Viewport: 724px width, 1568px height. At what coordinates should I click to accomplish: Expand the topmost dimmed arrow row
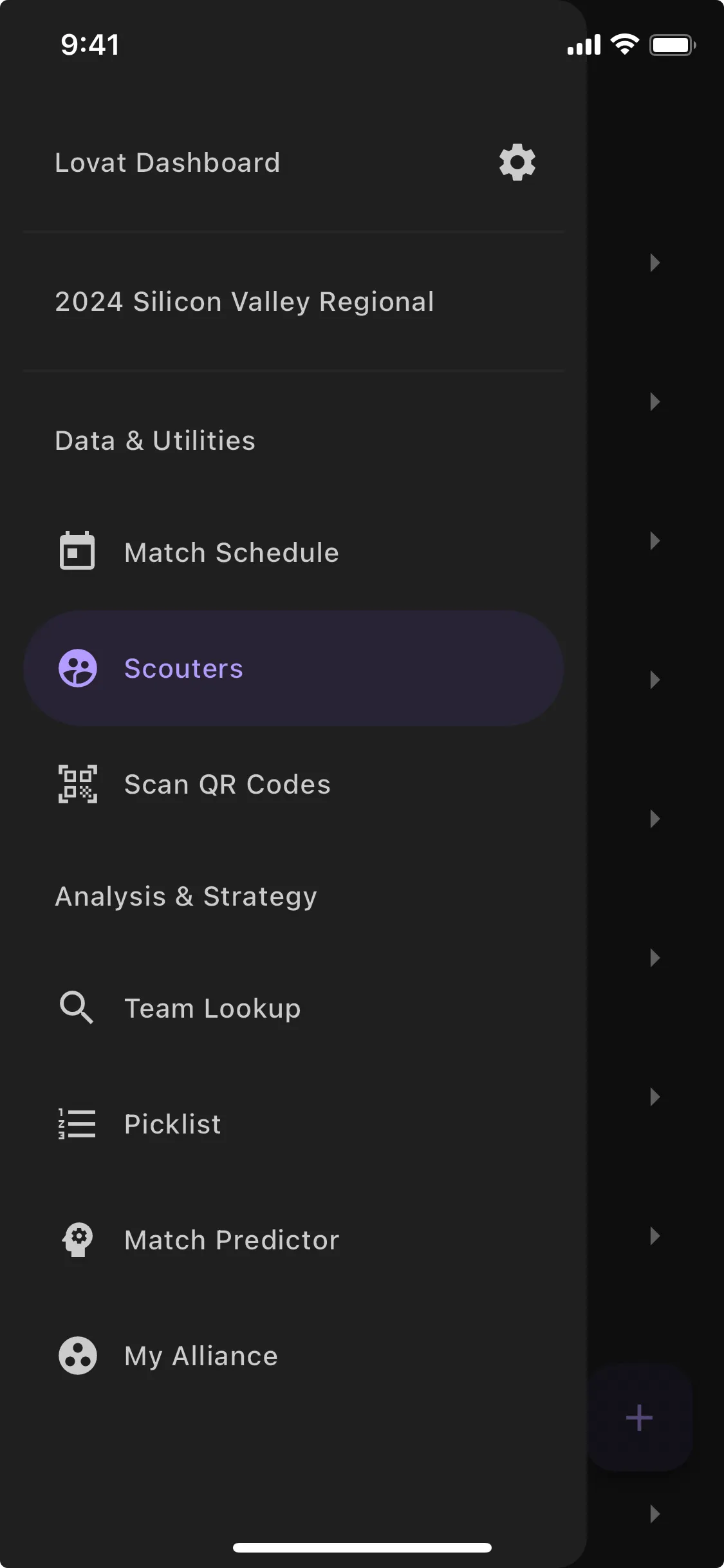(654, 263)
